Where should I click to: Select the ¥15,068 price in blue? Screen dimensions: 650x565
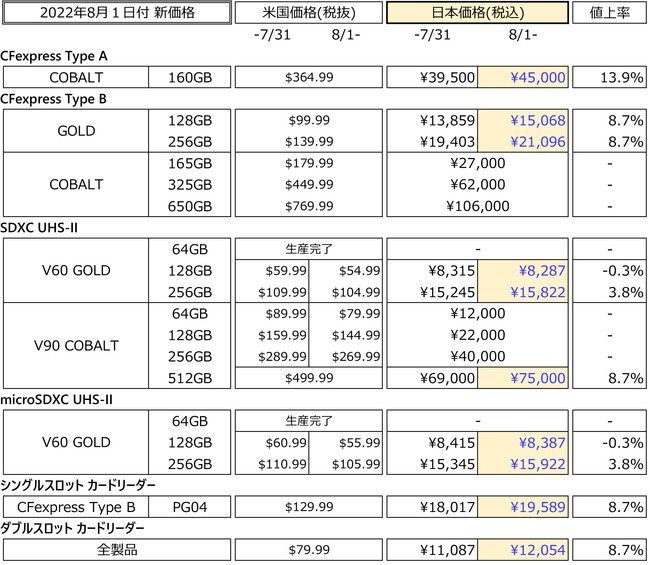523,121
